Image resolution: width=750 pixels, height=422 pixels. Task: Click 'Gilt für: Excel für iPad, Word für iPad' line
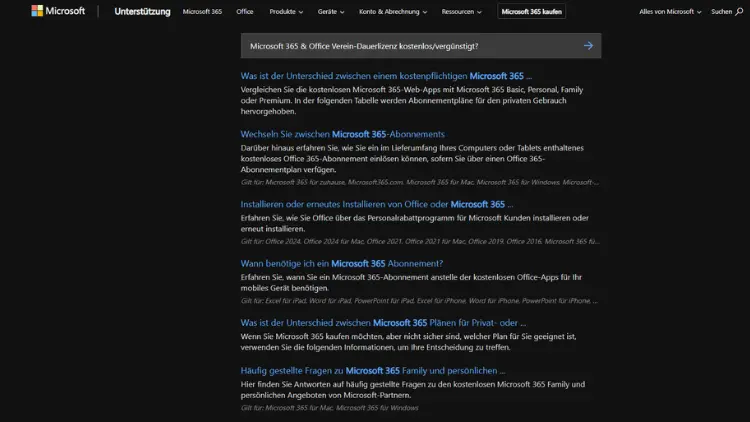(419, 301)
